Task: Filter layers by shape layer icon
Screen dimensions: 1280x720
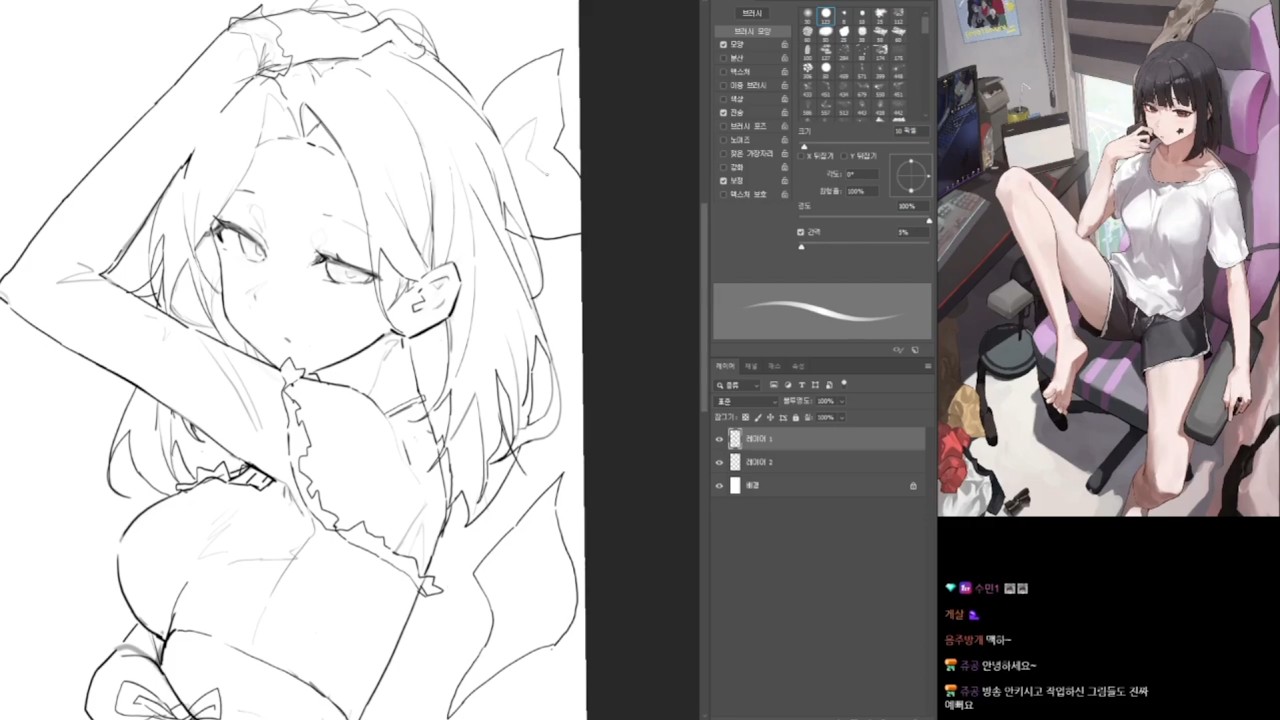Action: coord(815,385)
